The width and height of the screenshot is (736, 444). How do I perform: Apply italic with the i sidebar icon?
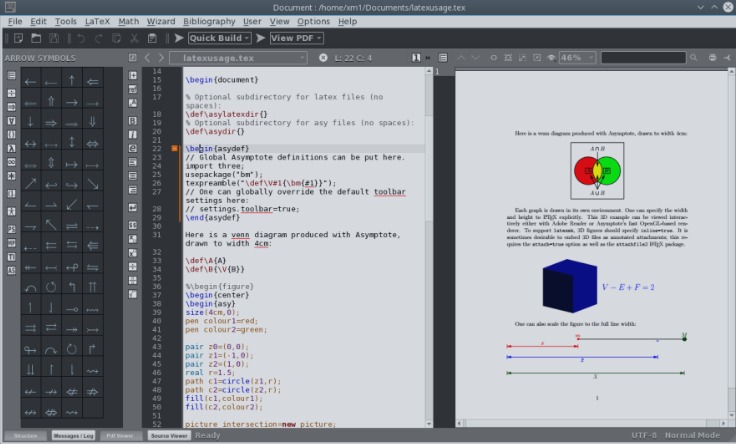coord(133,134)
